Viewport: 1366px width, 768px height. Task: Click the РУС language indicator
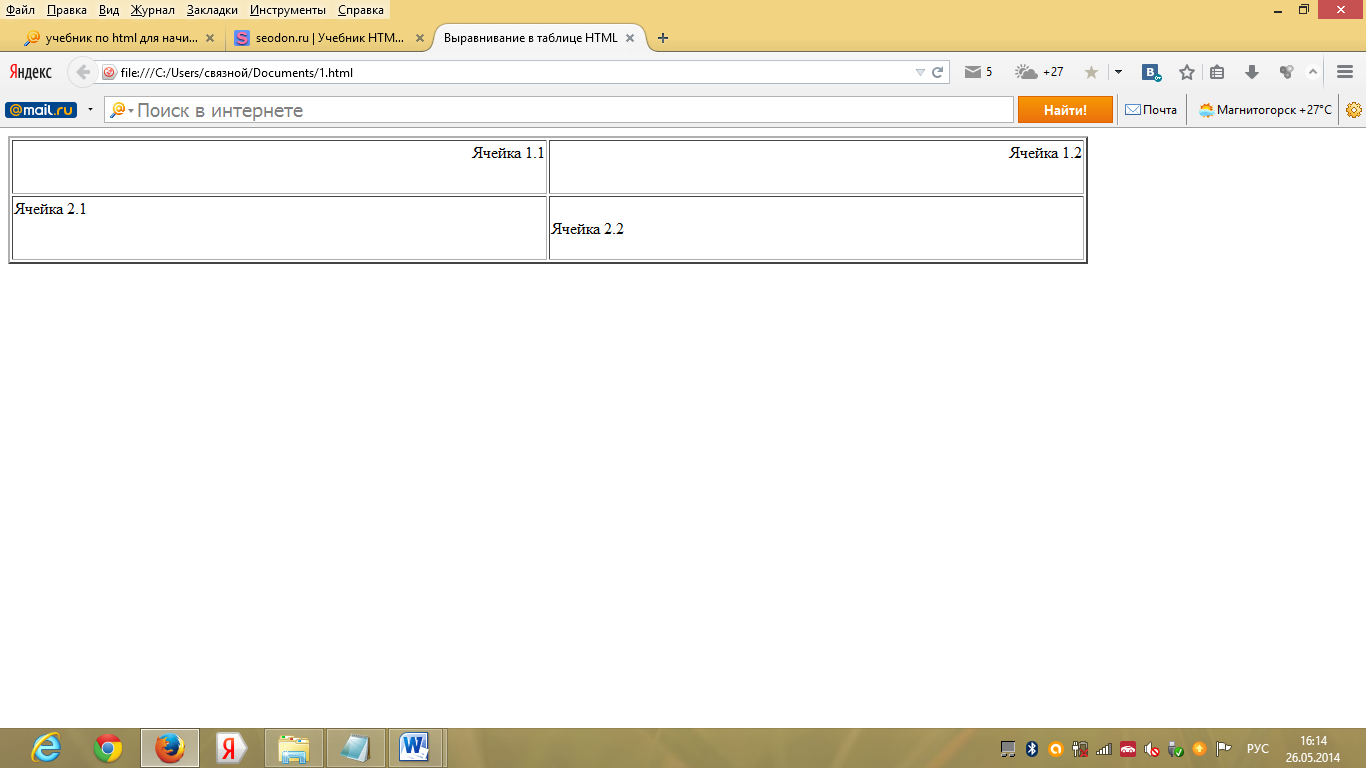[1258, 749]
